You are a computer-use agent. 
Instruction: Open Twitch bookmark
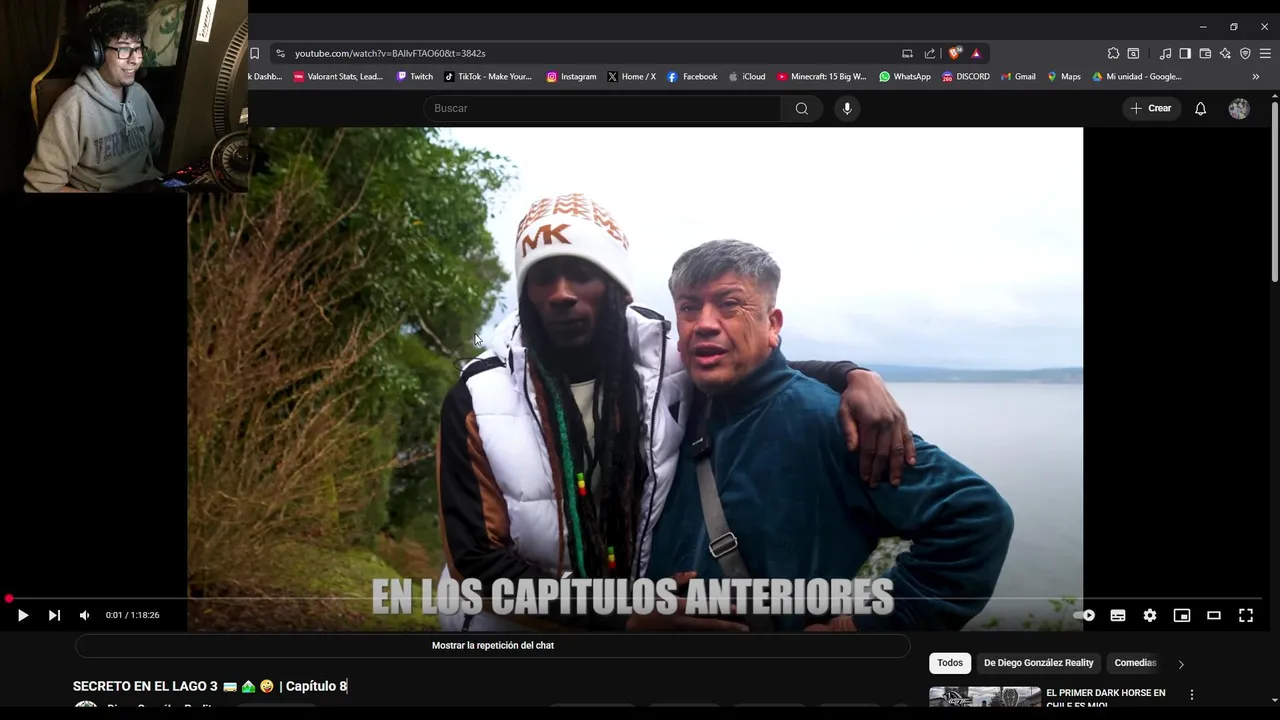pyautogui.click(x=415, y=77)
